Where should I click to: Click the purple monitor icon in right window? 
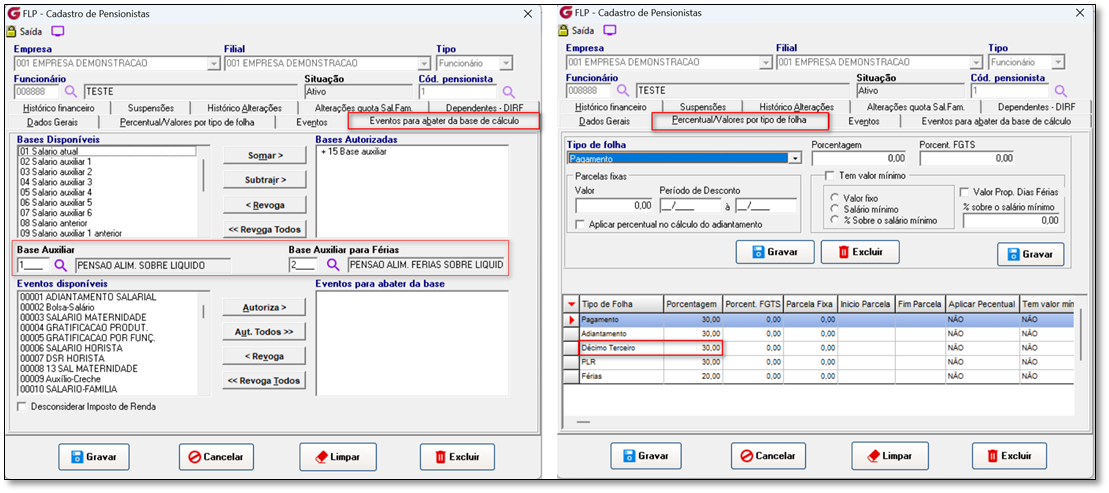click(610, 30)
